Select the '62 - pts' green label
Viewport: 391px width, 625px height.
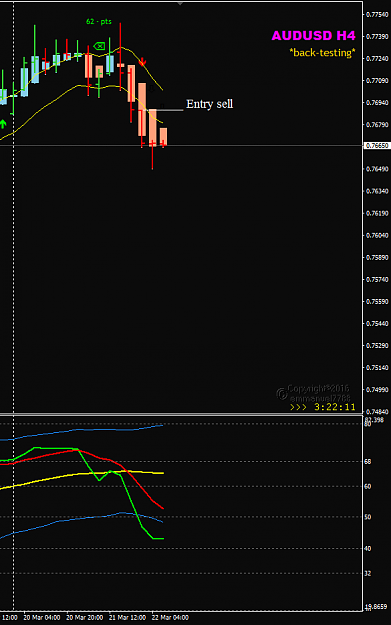click(x=99, y=22)
